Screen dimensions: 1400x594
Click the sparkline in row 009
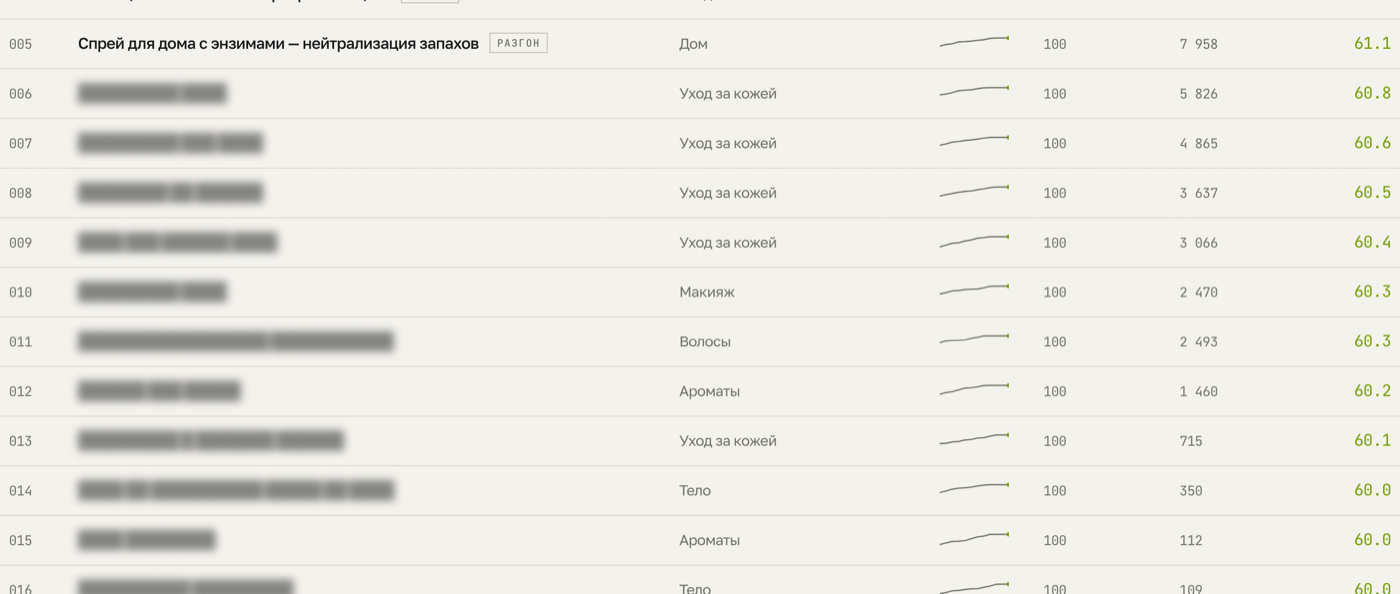tap(974, 240)
